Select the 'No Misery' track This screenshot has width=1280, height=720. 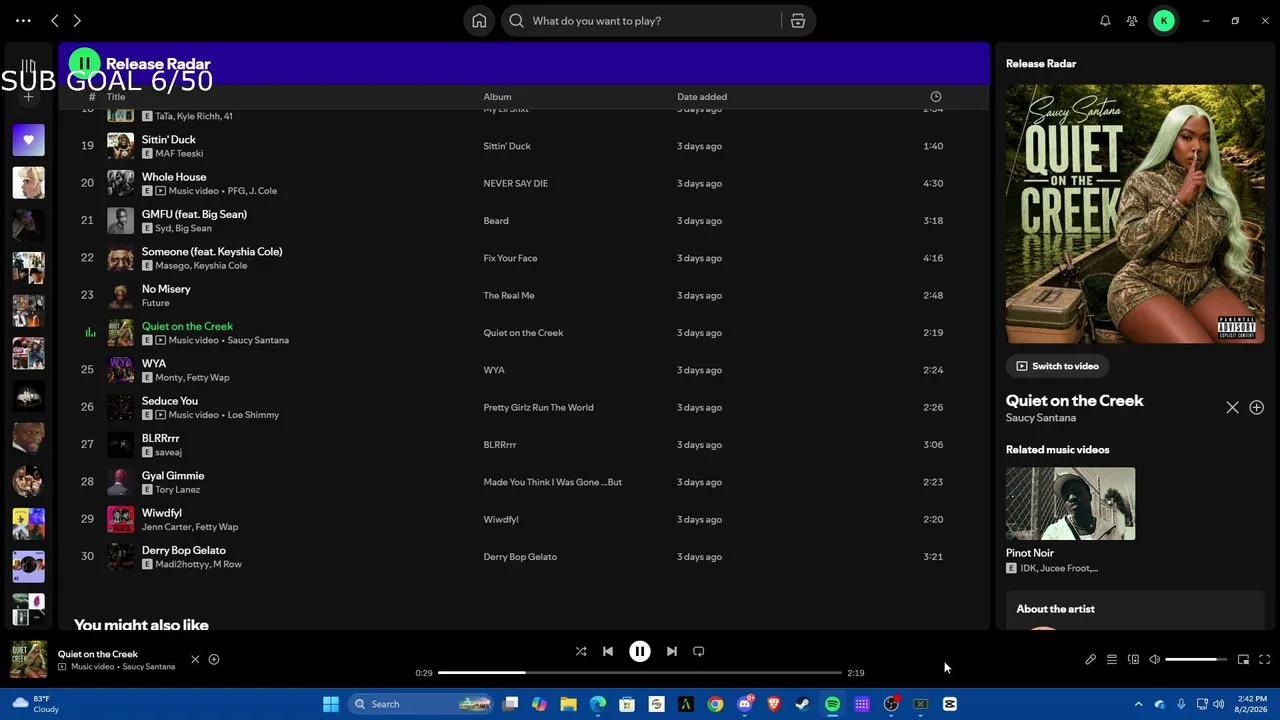click(166, 289)
